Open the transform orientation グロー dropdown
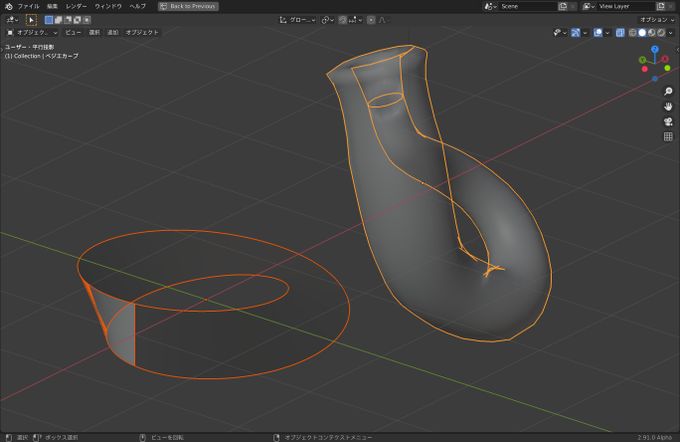The image size is (680, 442). click(298, 20)
